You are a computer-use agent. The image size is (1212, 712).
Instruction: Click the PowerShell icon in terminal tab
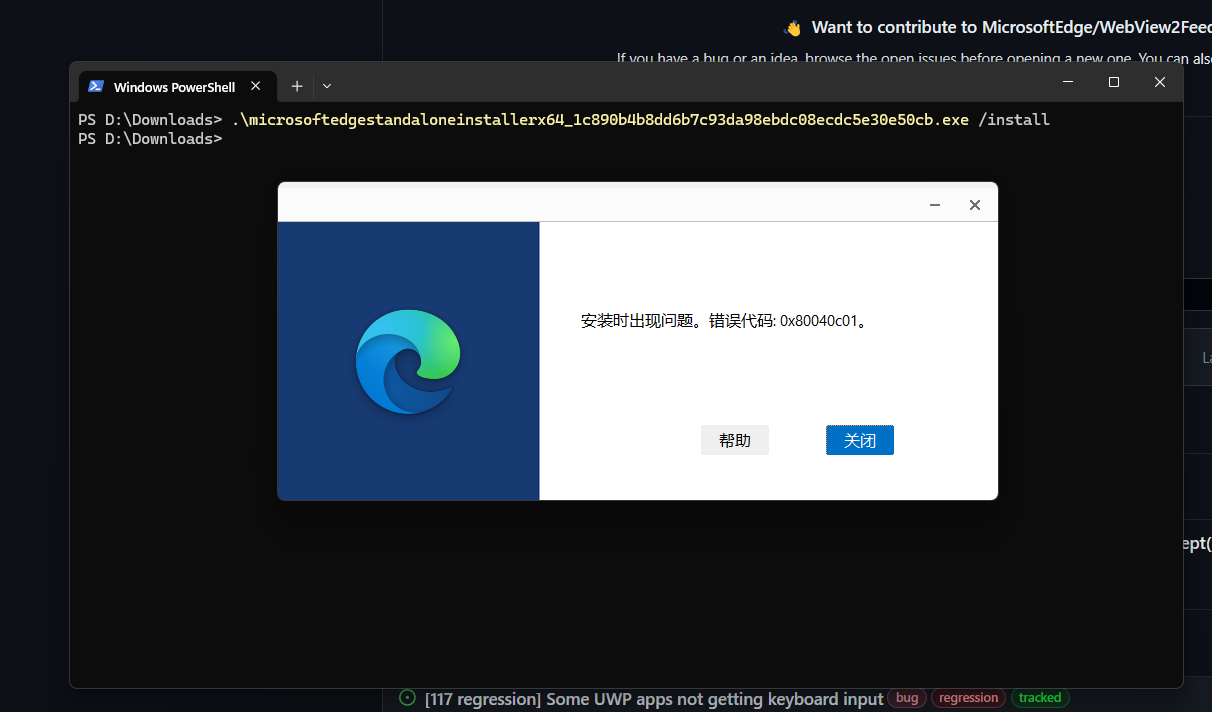pos(96,87)
